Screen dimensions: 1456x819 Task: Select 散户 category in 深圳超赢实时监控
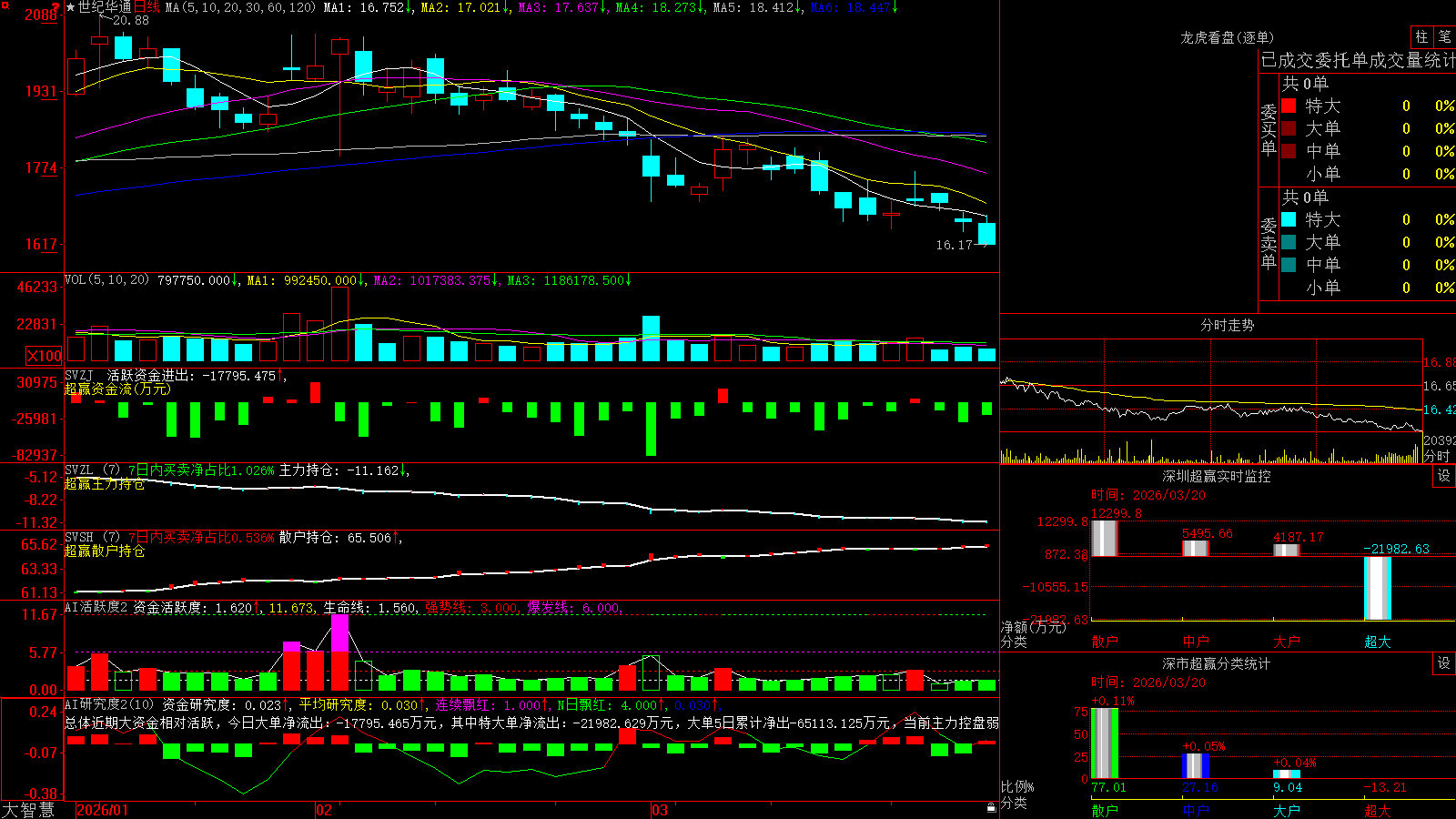coord(1105,642)
